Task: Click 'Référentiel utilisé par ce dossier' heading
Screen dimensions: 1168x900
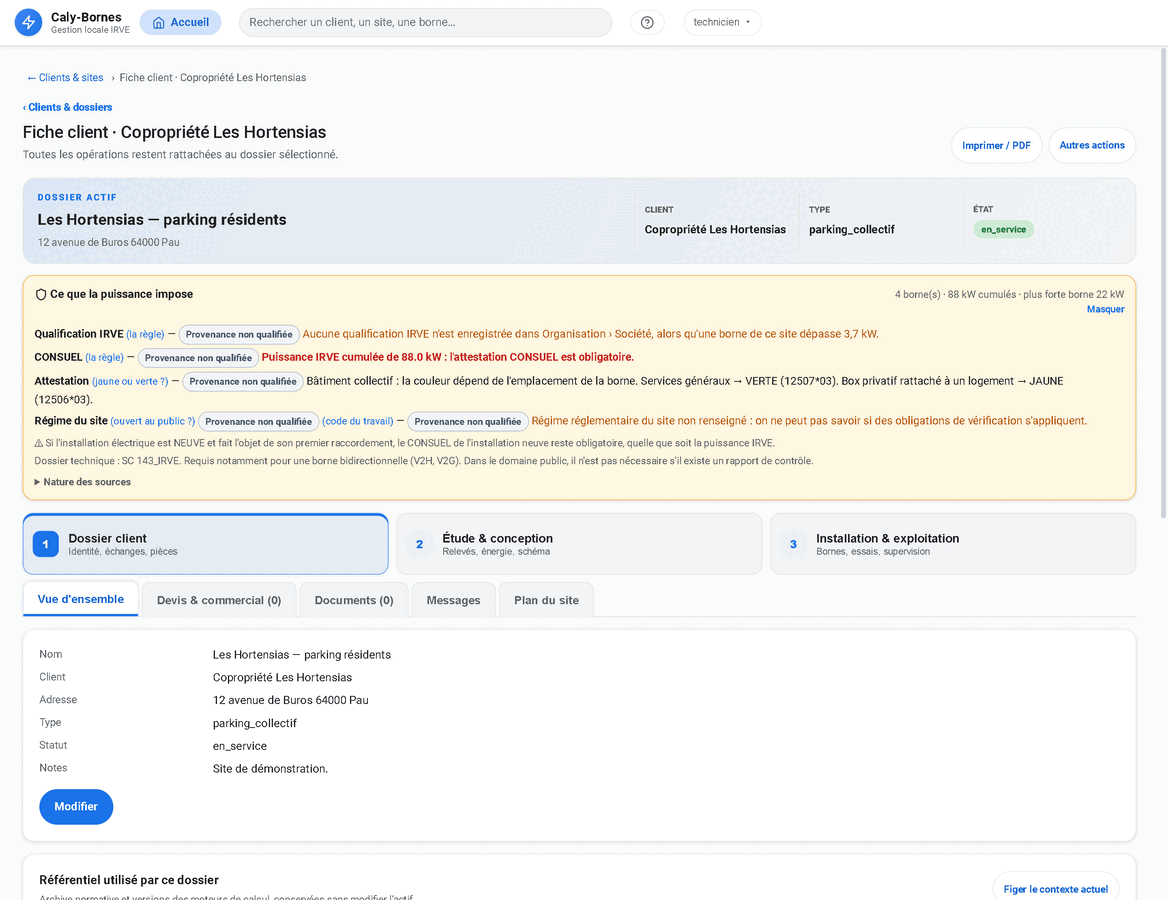Action: (x=129, y=880)
